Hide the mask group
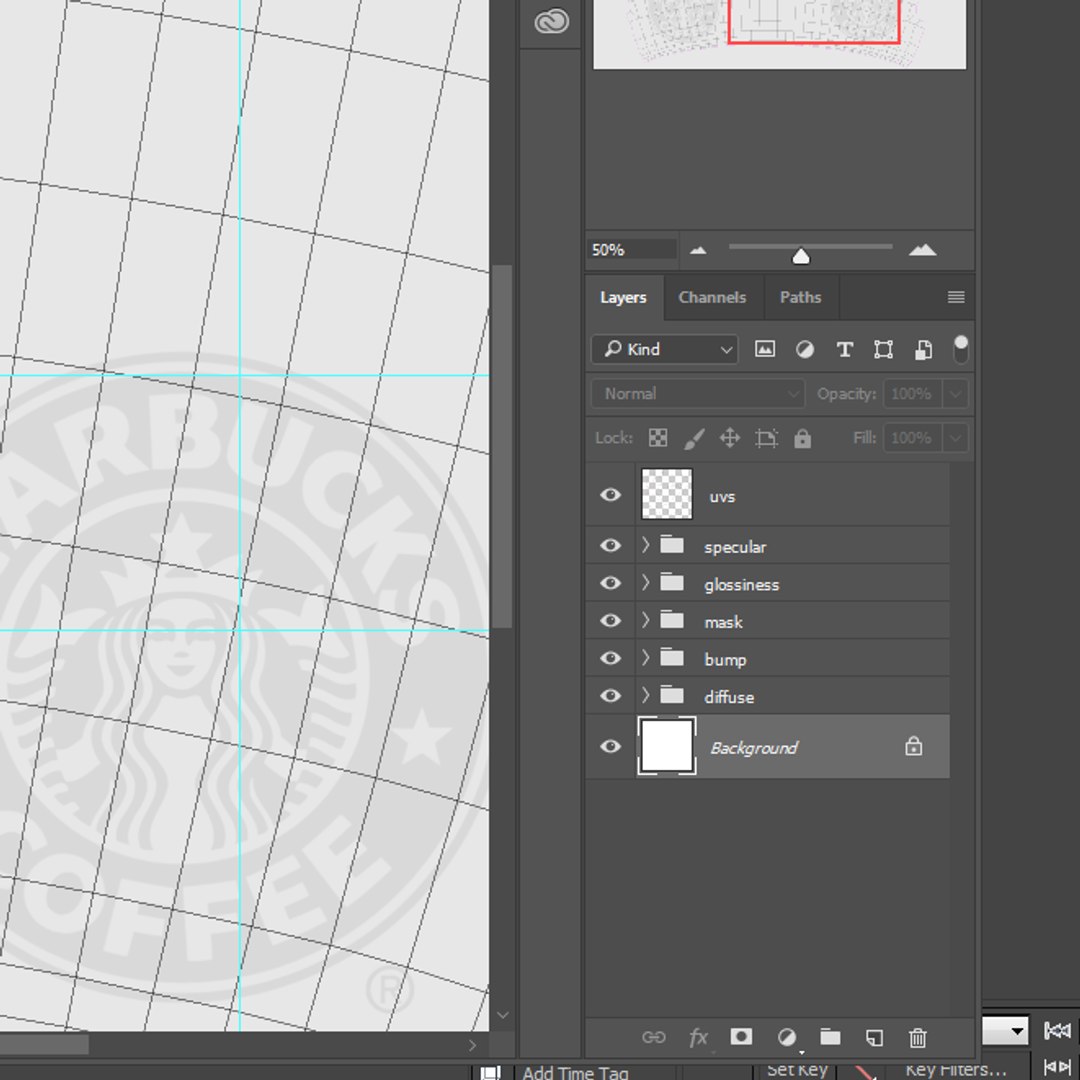The height and width of the screenshot is (1080, 1080). pos(610,621)
